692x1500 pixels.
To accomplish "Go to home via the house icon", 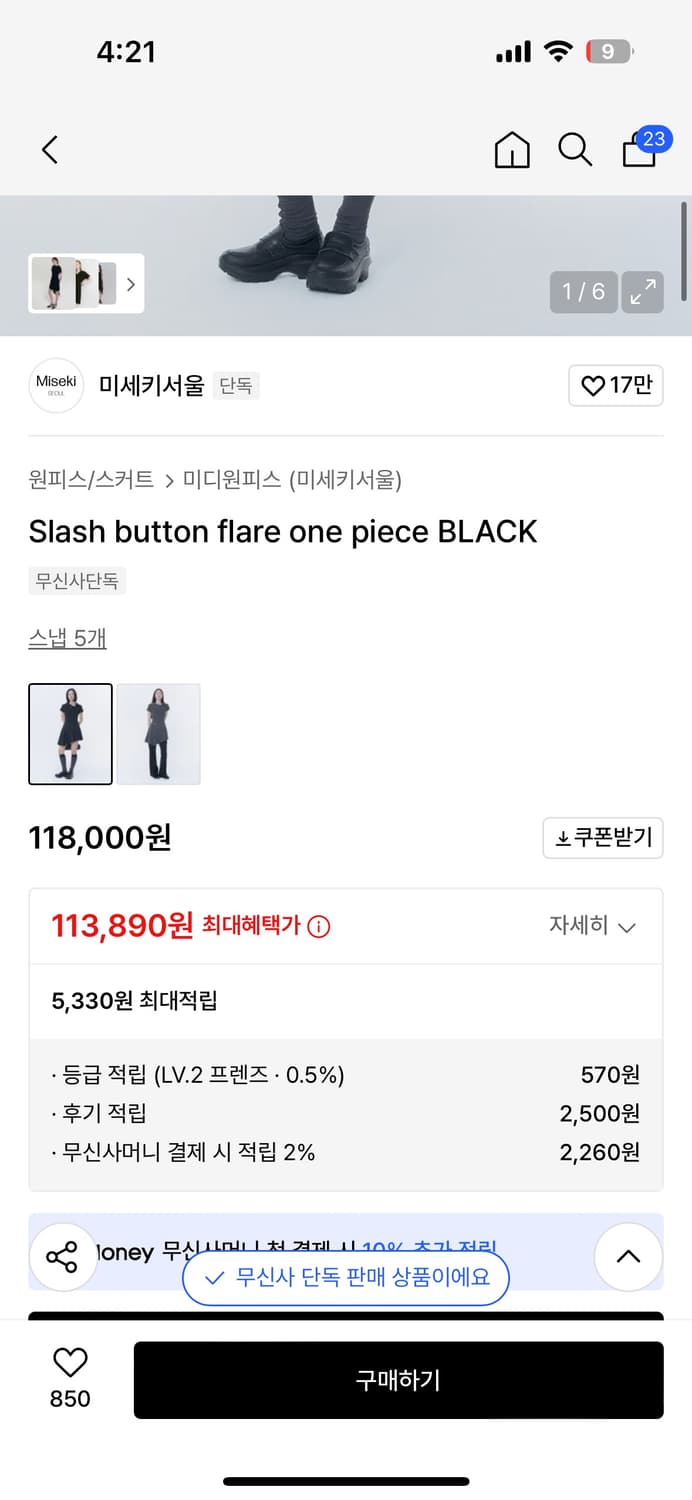I will pyautogui.click(x=512, y=149).
